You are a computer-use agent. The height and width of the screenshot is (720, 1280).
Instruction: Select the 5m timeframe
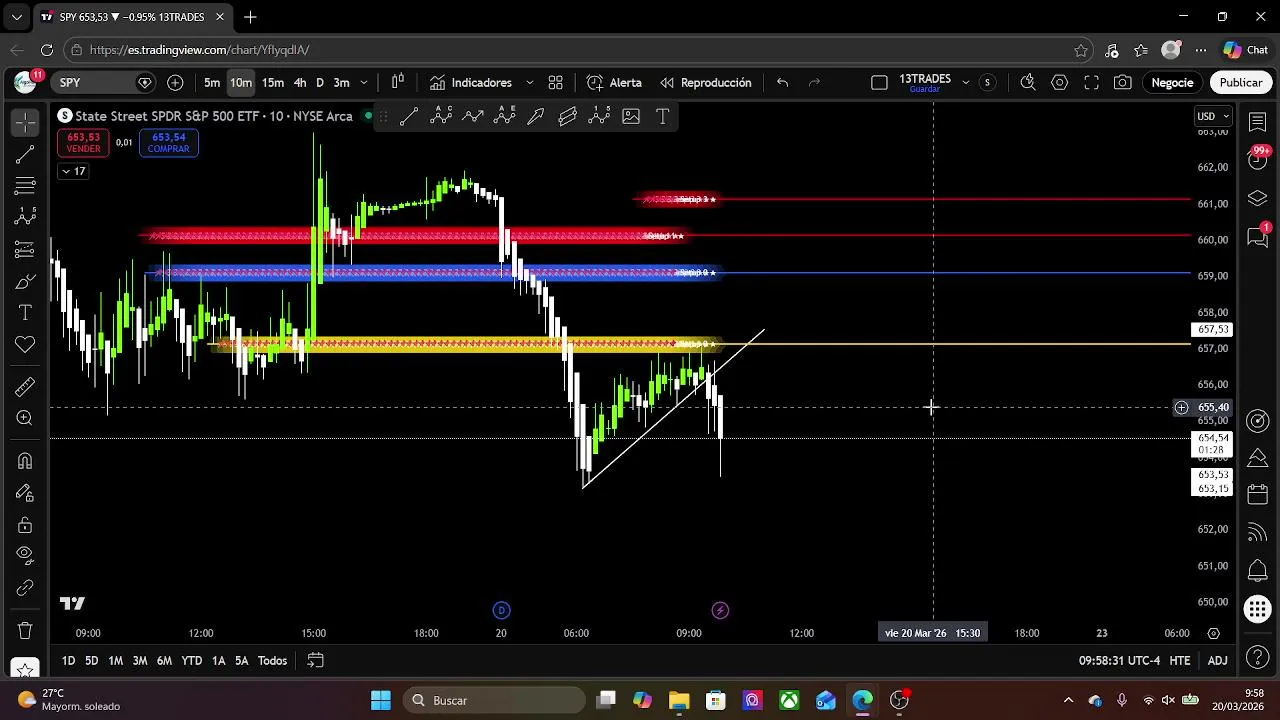click(x=212, y=83)
